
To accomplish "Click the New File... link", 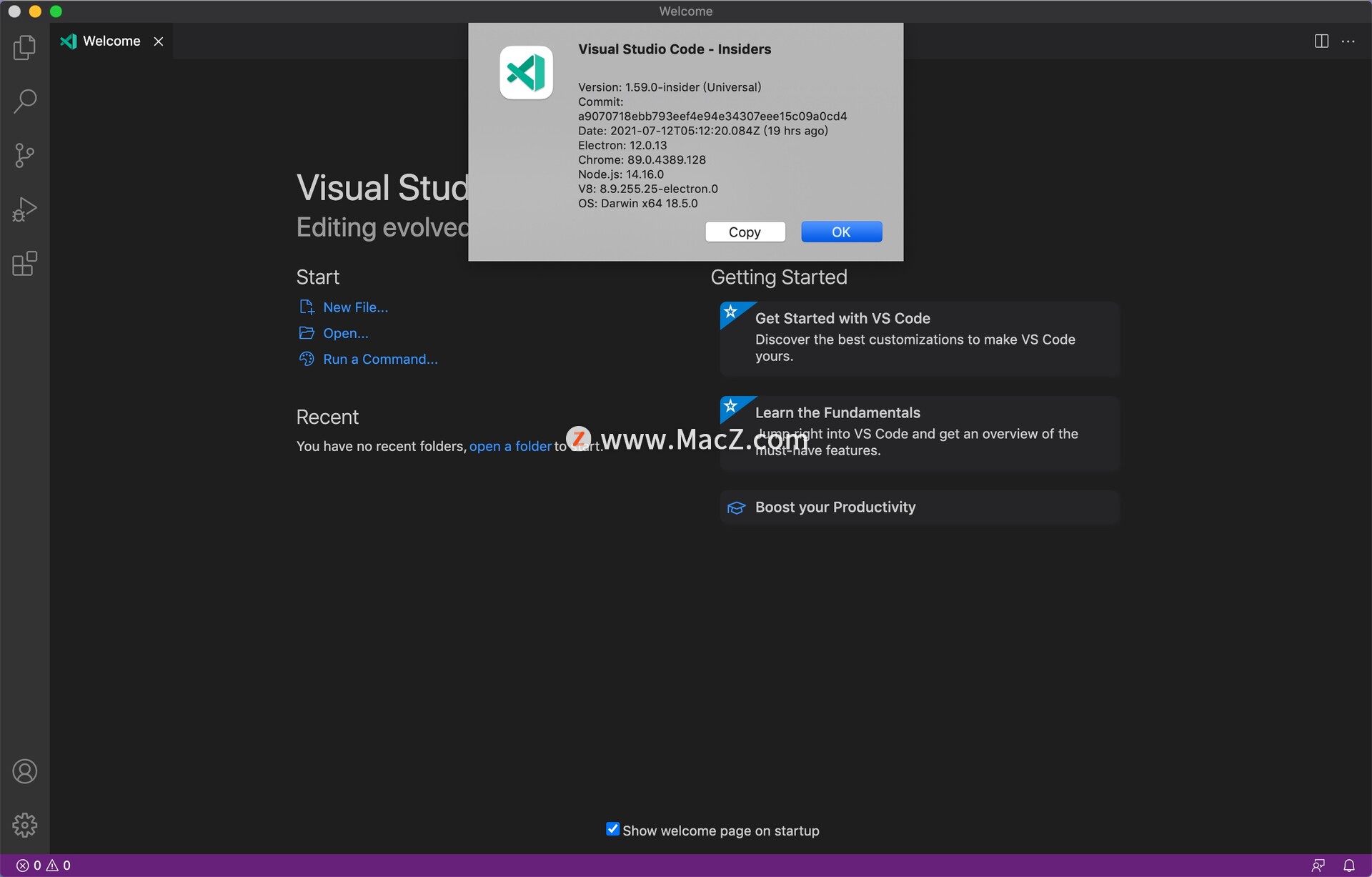I will (355, 307).
